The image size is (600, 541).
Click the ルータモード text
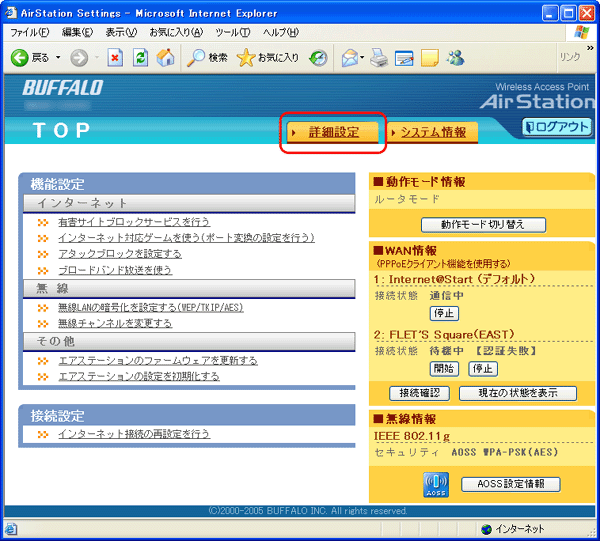(x=407, y=199)
